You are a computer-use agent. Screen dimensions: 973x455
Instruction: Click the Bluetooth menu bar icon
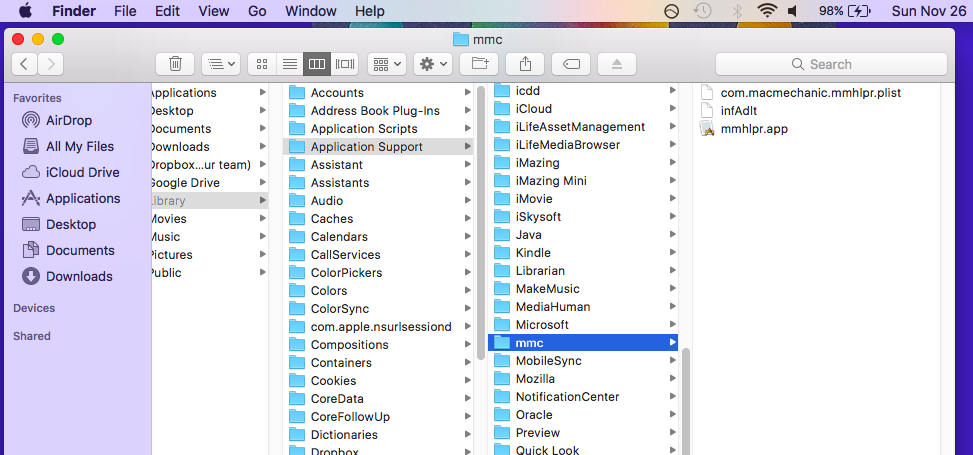pos(737,11)
